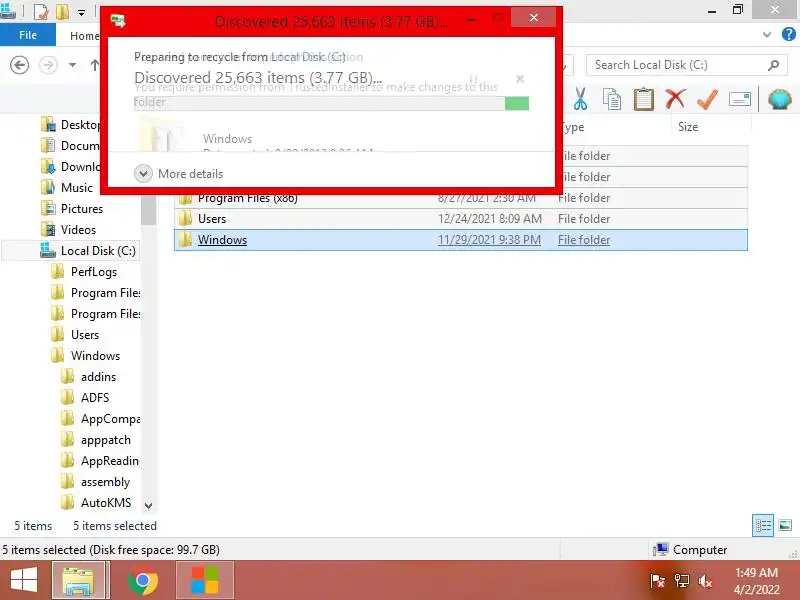
Task: Switch to Details view icon in status bar
Action: point(763,526)
